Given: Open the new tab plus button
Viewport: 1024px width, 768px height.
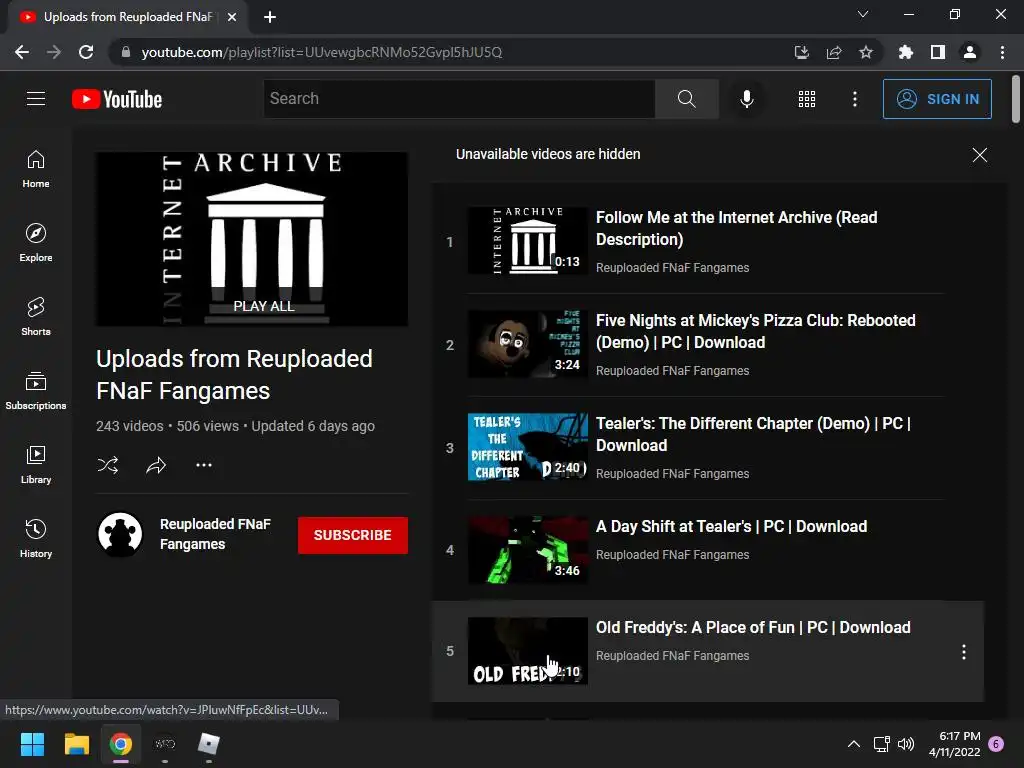Looking at the screenshot, I should pyautogui.click(x=270, y=17).
